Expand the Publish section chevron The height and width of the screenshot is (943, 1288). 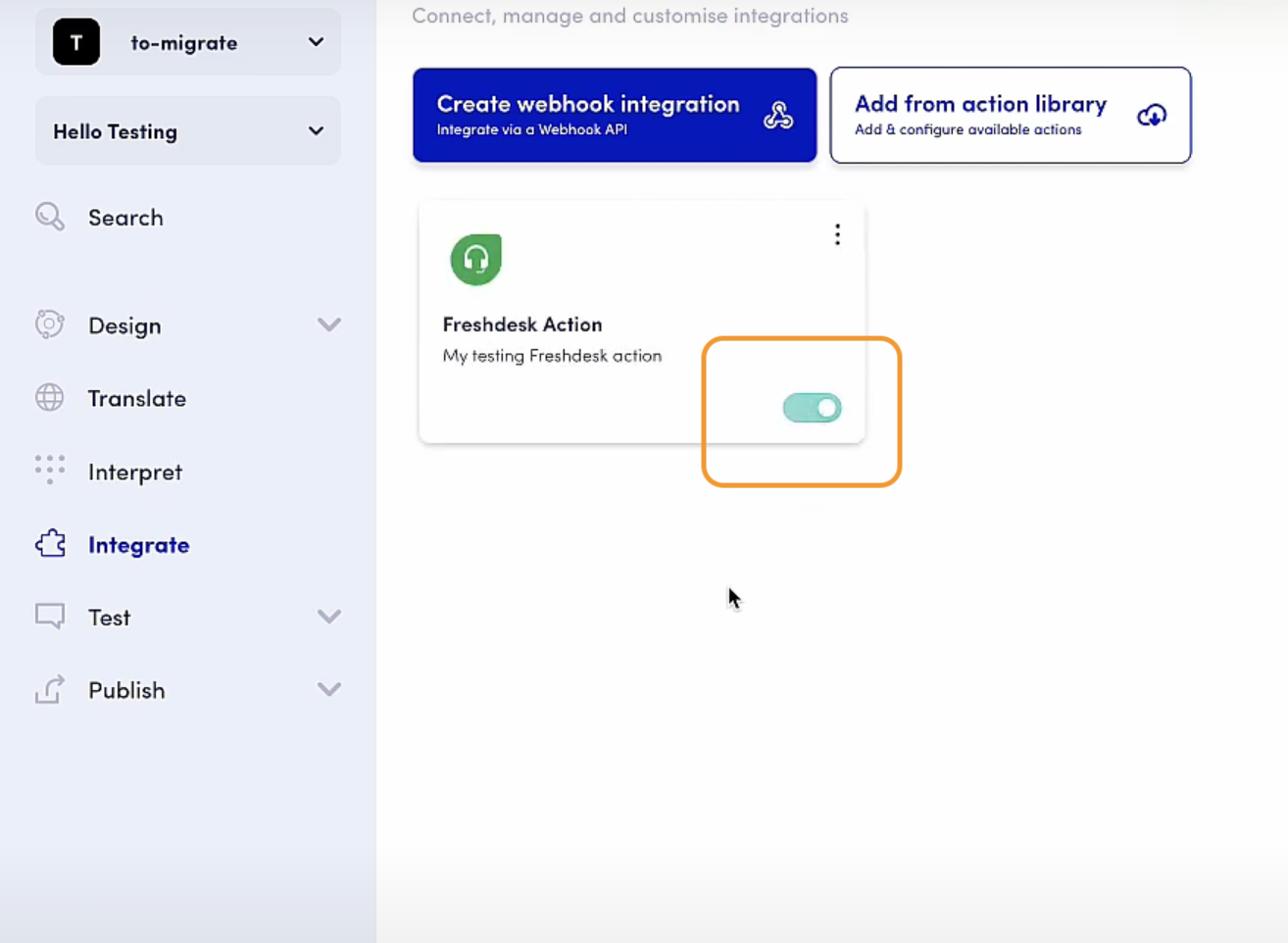point(329,689)
